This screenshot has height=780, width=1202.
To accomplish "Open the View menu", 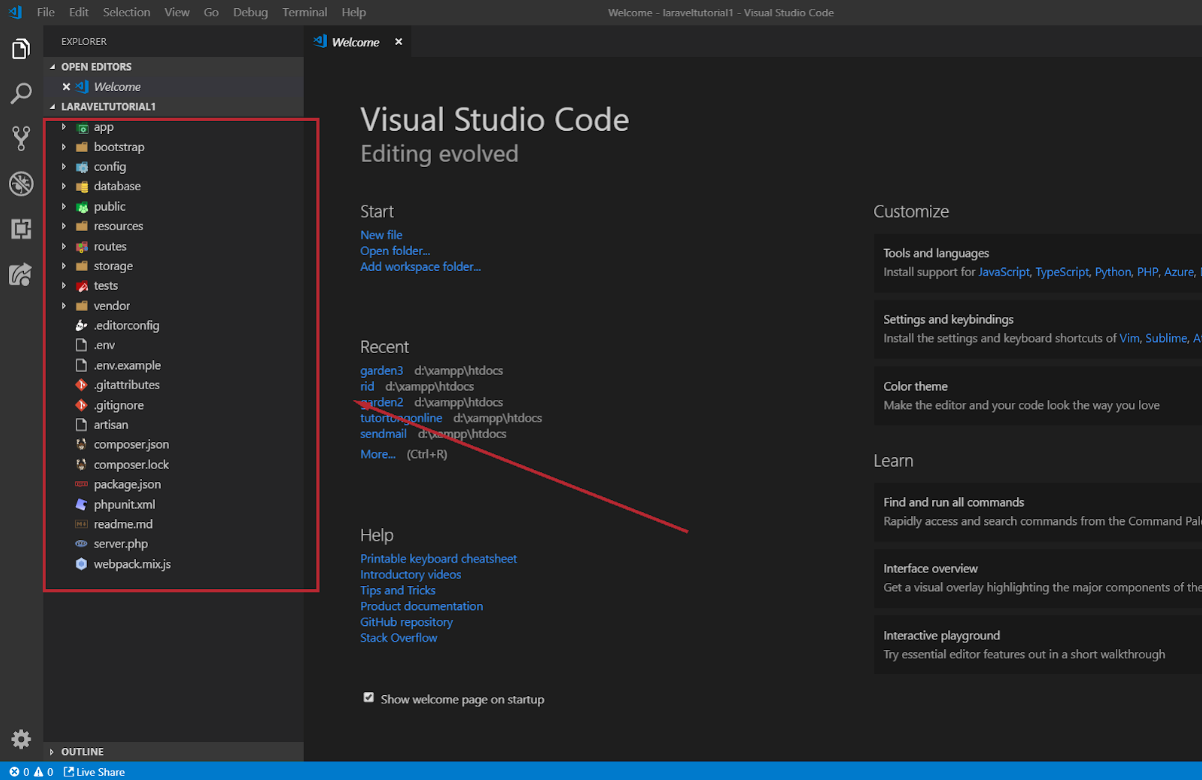I will (x=177, y=12).
